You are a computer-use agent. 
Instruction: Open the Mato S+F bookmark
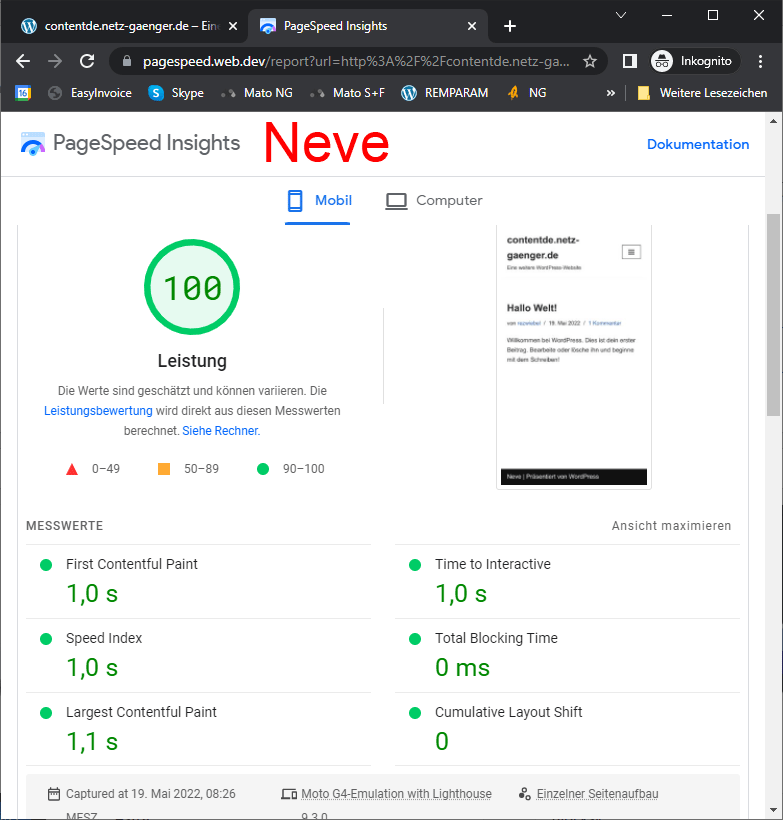point(347,93)
